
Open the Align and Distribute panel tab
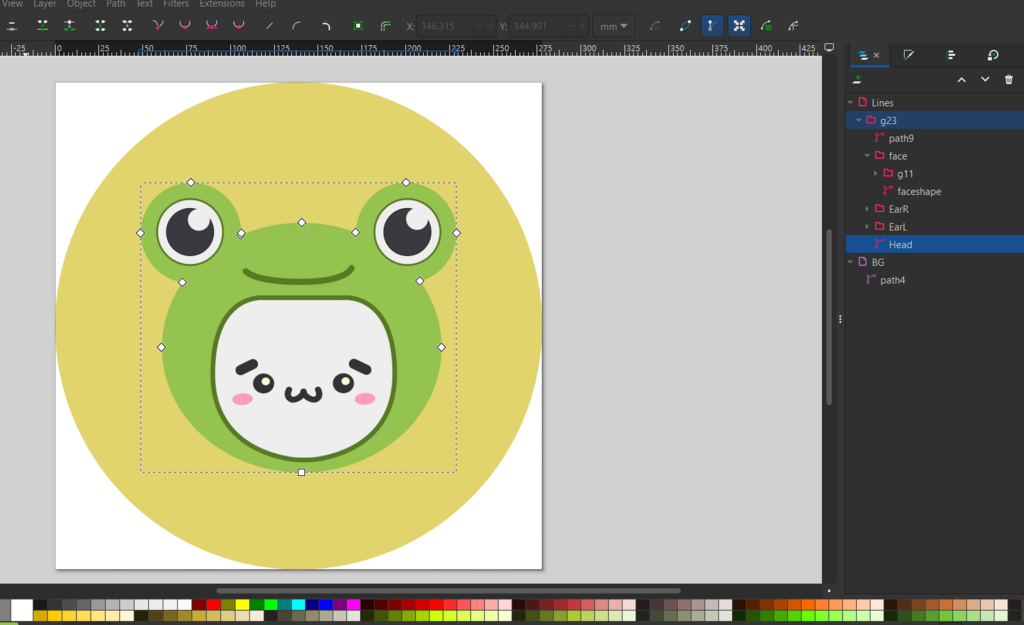tap(951, 55)
